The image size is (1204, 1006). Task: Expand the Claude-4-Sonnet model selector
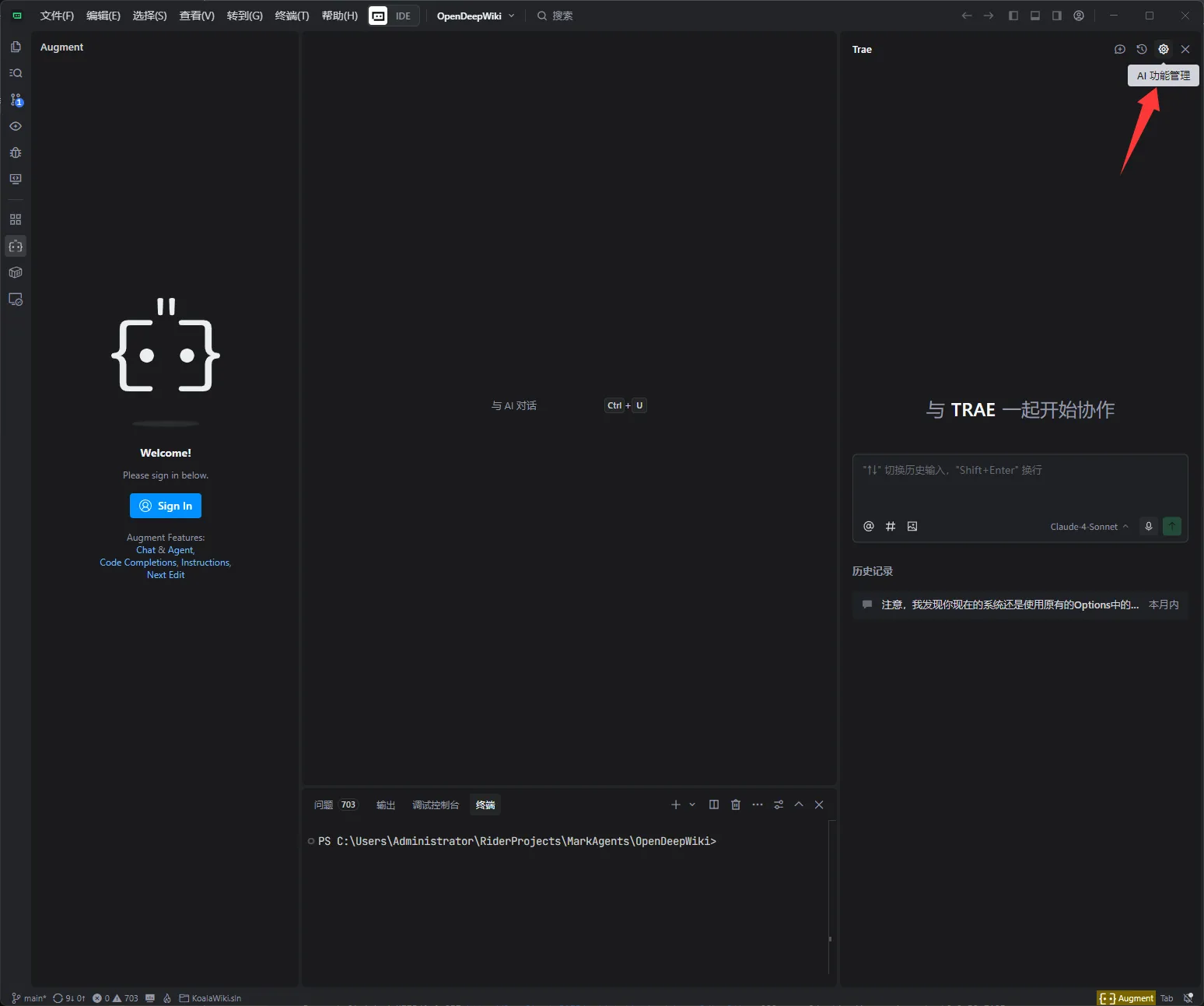(x=1089, y=527)
